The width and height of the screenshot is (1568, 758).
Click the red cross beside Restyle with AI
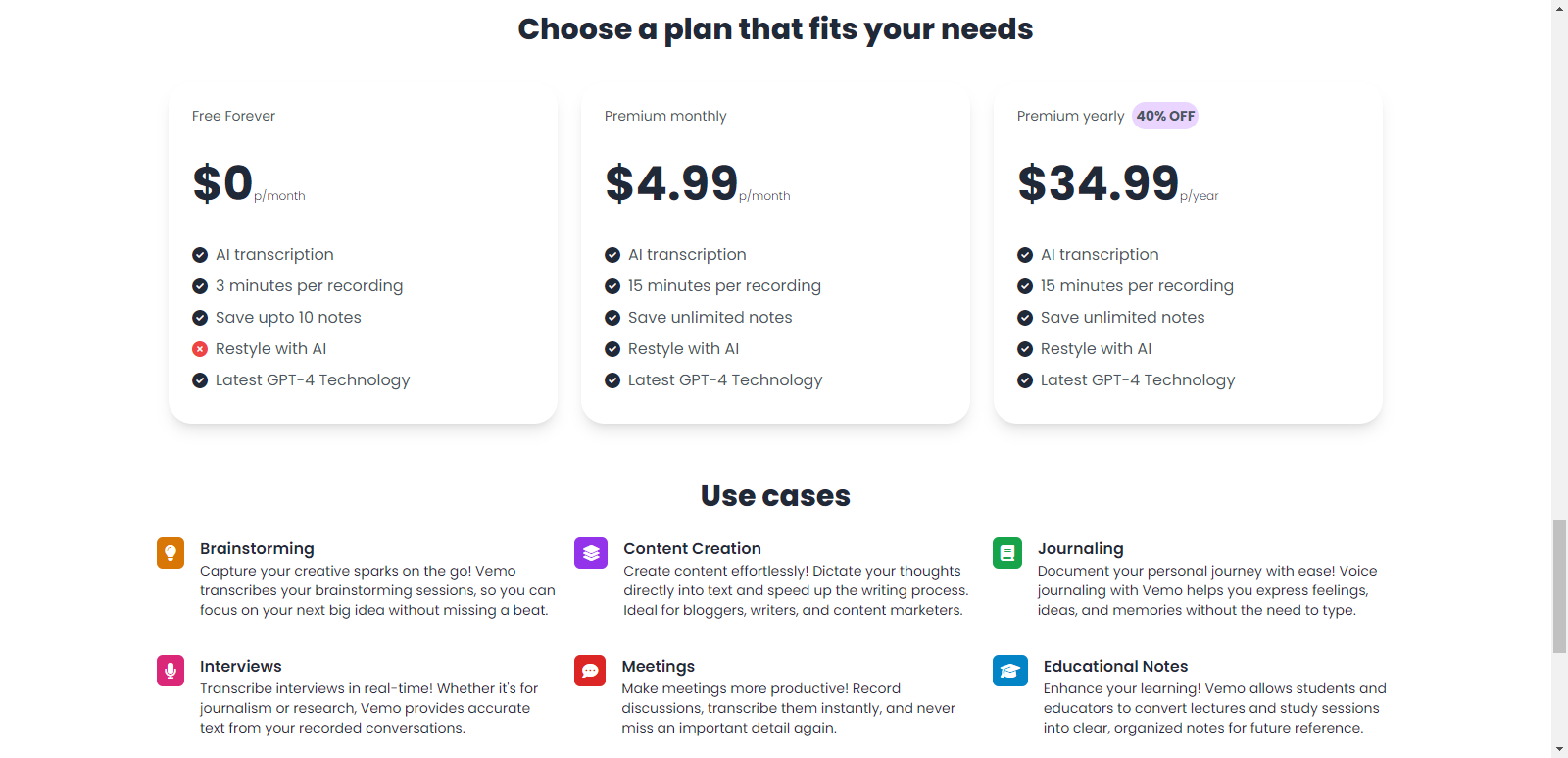pyautogui.click(x=200, y=349)
